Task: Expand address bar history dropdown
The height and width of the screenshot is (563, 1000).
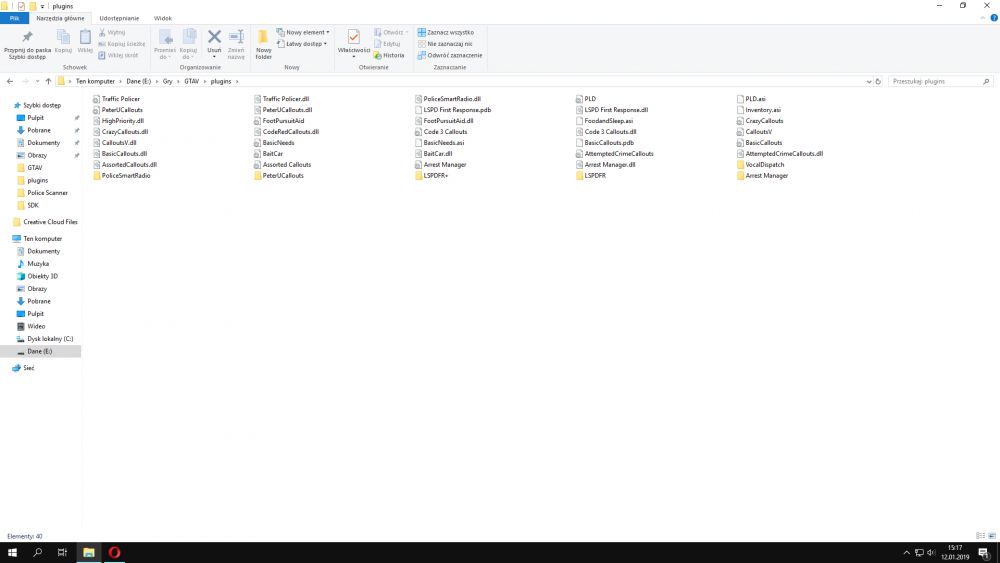Action: 869,82
